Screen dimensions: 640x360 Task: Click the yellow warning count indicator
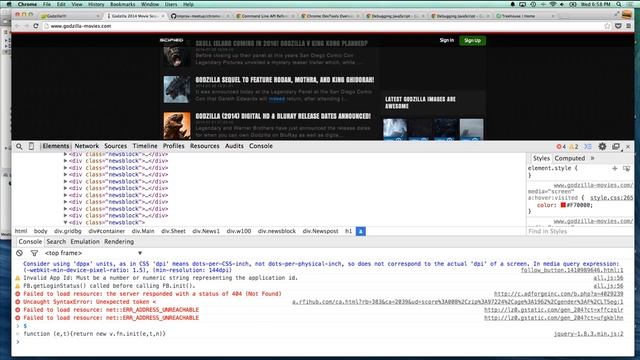573,147
